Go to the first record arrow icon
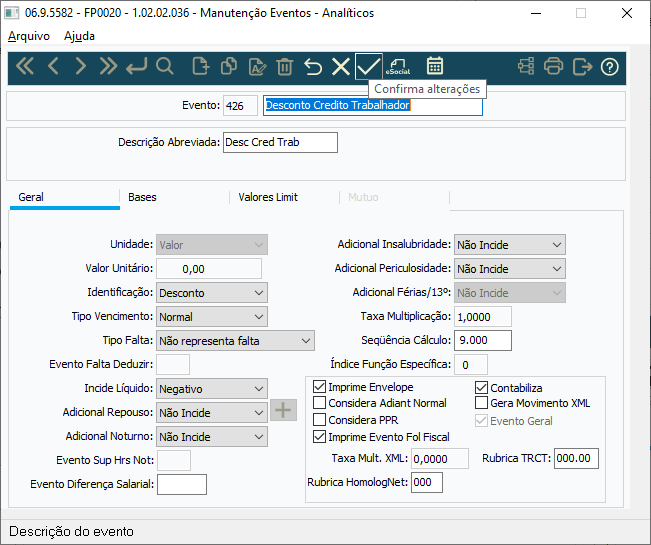651x545 pixels. (25, 67)
